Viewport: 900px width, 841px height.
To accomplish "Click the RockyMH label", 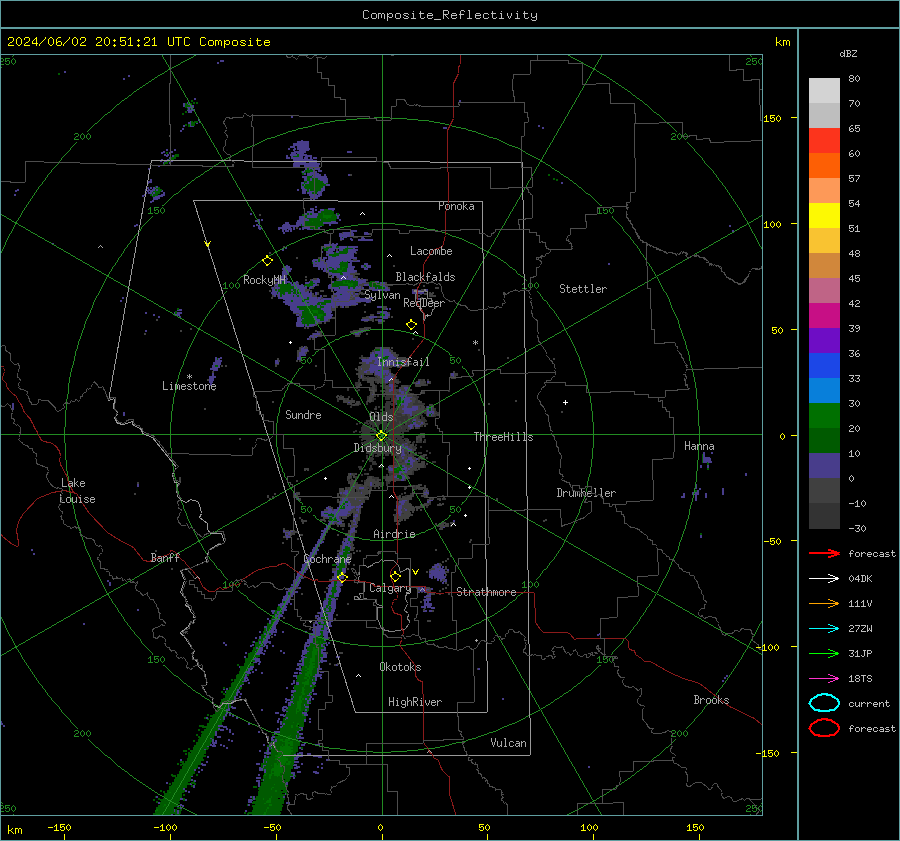I will coord(264,280).
